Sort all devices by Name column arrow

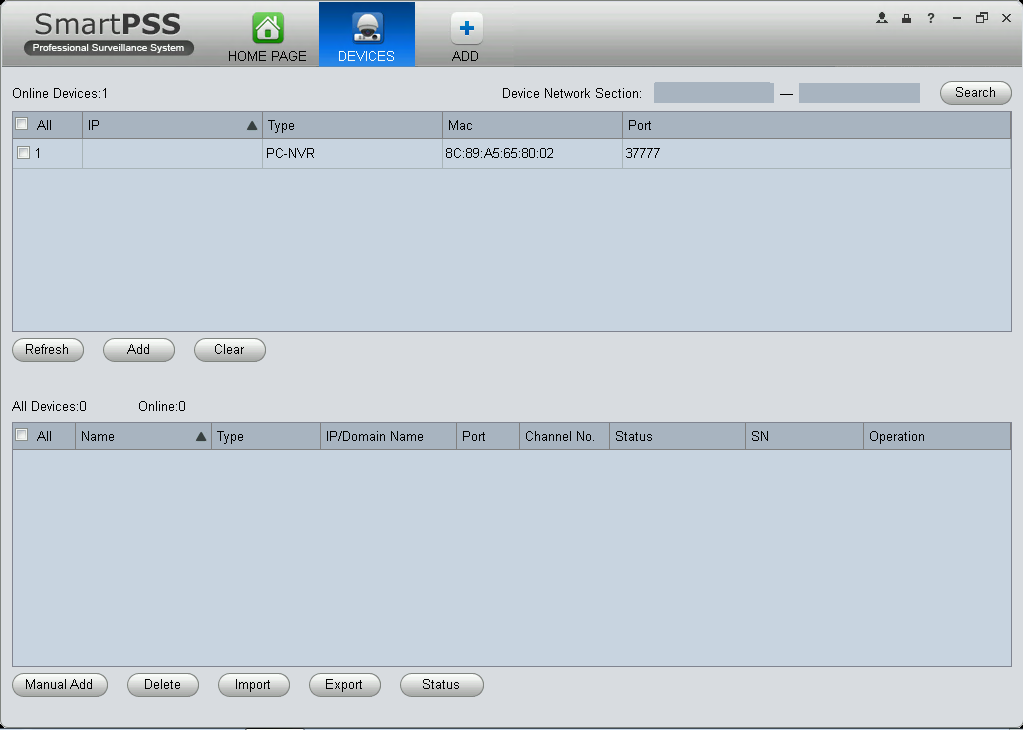tap(201, 437)
